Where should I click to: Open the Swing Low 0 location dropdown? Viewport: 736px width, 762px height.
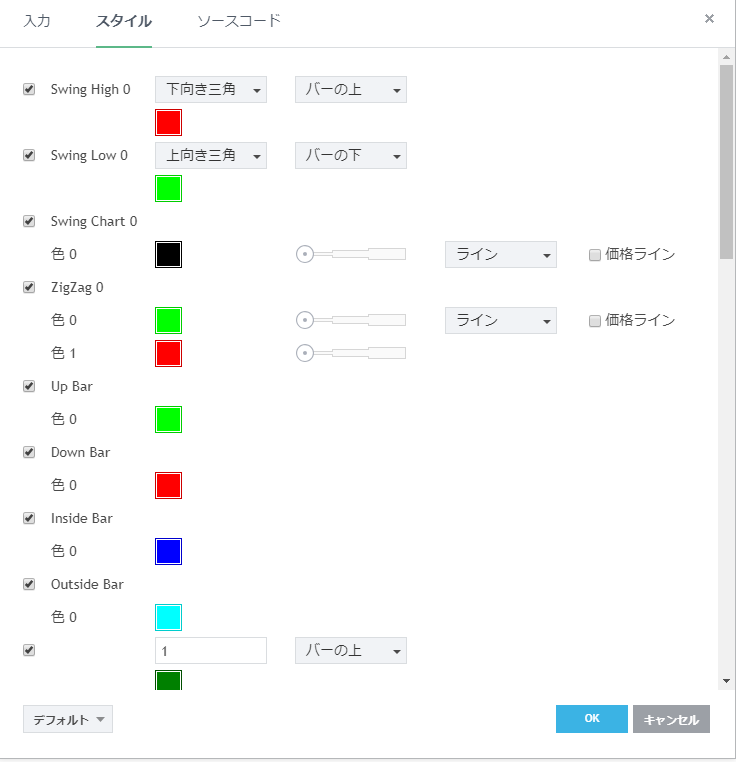[351, 156]
